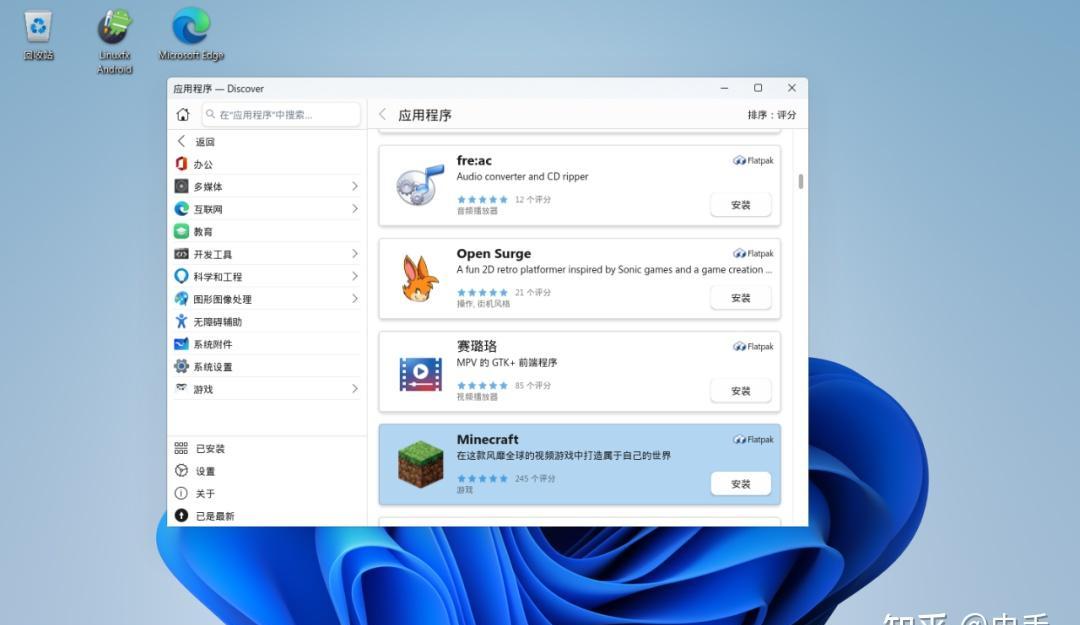1080x625 pixels.
Task: Click the "245 个评分" rating count
Action: point(535,479)
